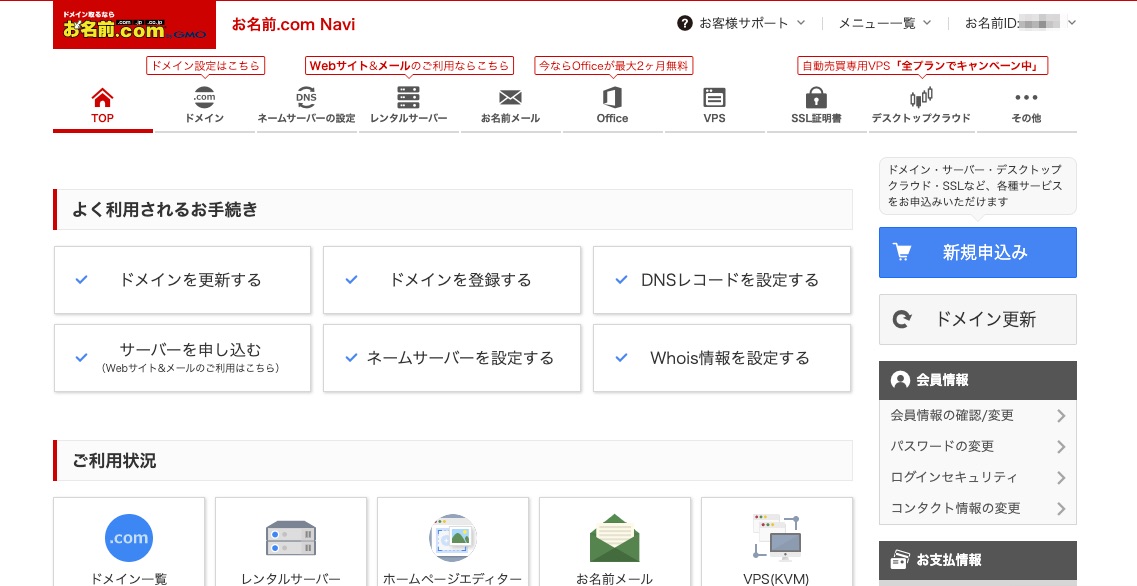Select the レンタルサーバー tab label
1137x586 pixels.
pos(408,118)
